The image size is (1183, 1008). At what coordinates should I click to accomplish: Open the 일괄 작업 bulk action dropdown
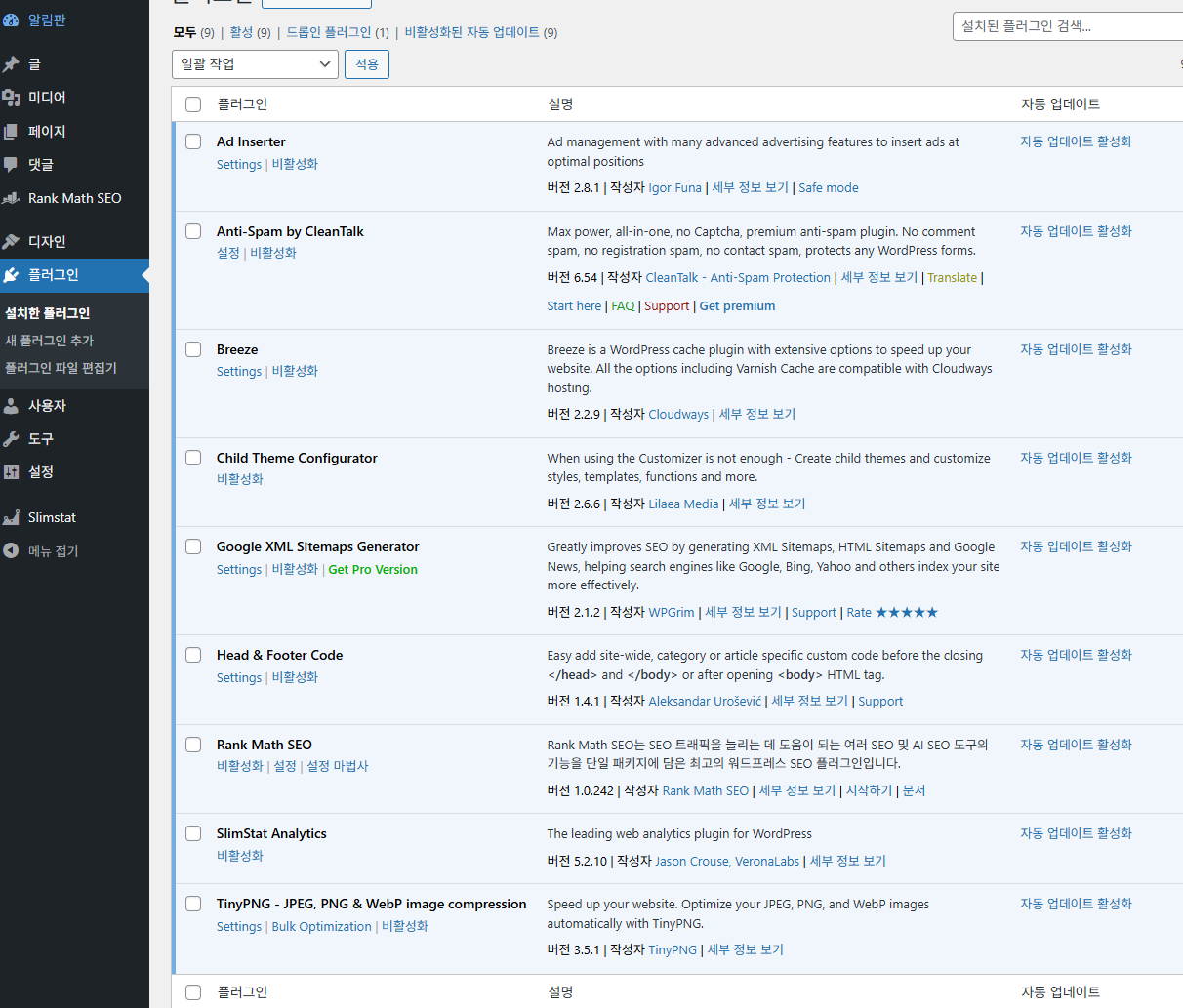click(x=255, y=64)
